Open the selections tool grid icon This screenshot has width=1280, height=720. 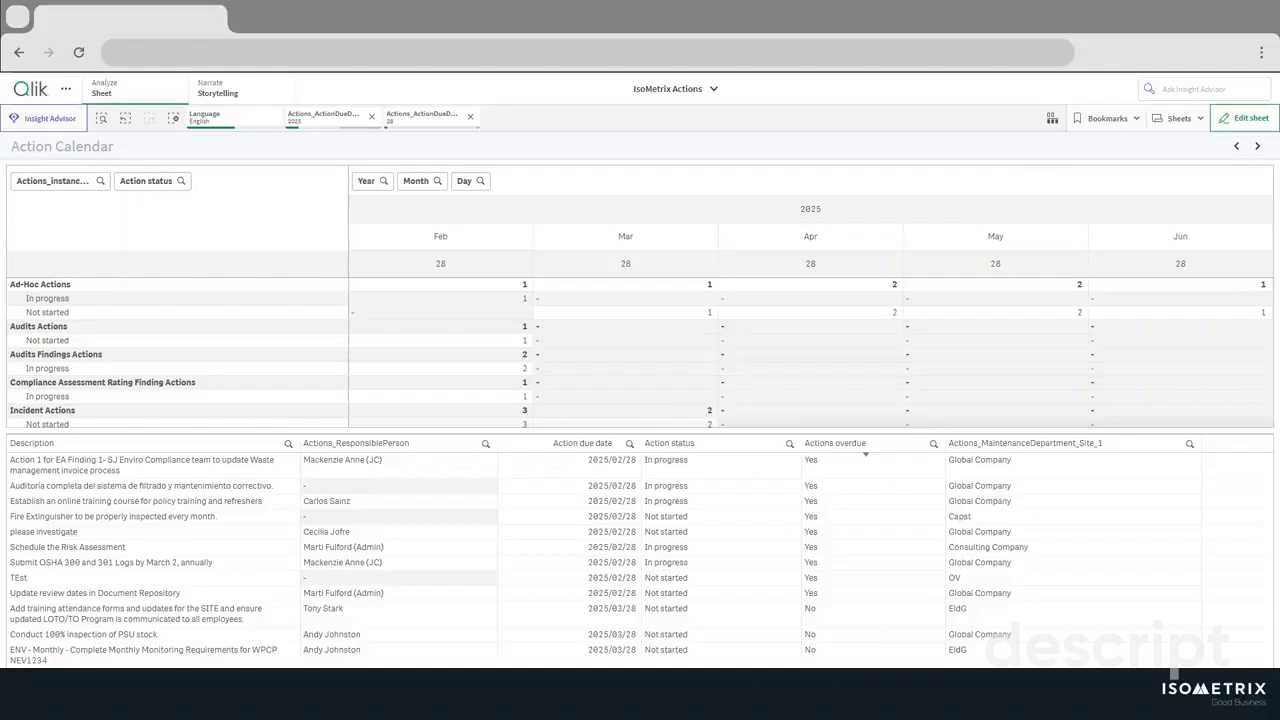[x=1052, y=118]
